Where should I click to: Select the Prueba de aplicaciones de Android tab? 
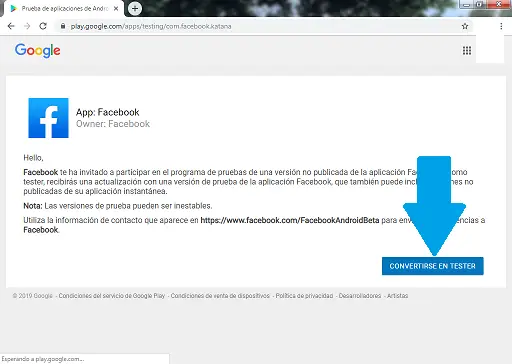[63, 9]
